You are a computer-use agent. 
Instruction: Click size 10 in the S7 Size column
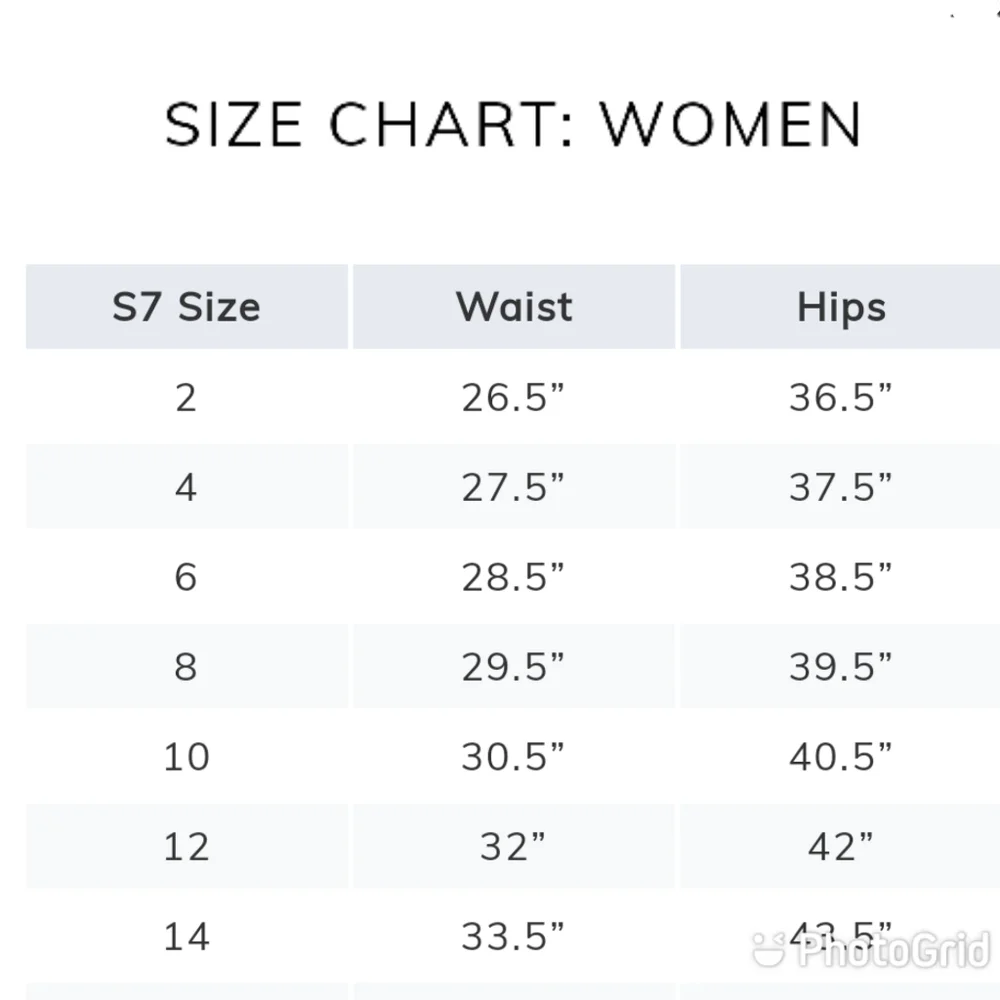(186, 758)
